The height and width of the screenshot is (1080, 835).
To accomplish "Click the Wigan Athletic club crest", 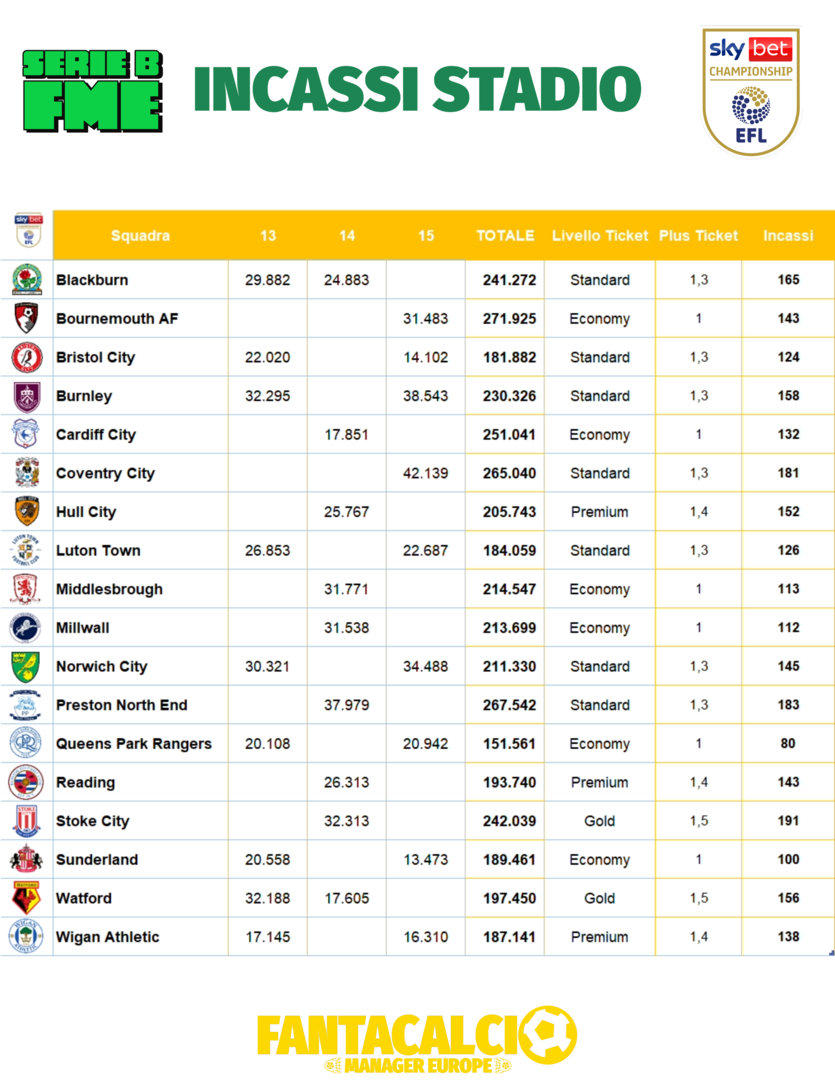I will coord(26,937).
